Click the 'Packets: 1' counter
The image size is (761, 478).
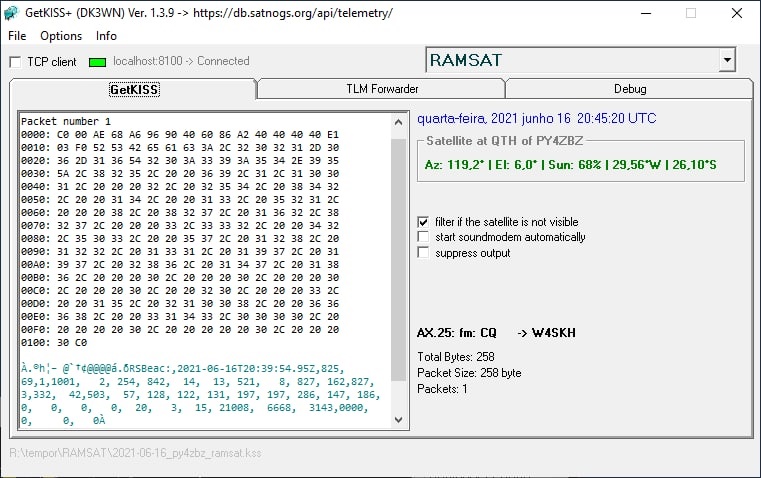point(442,389)
